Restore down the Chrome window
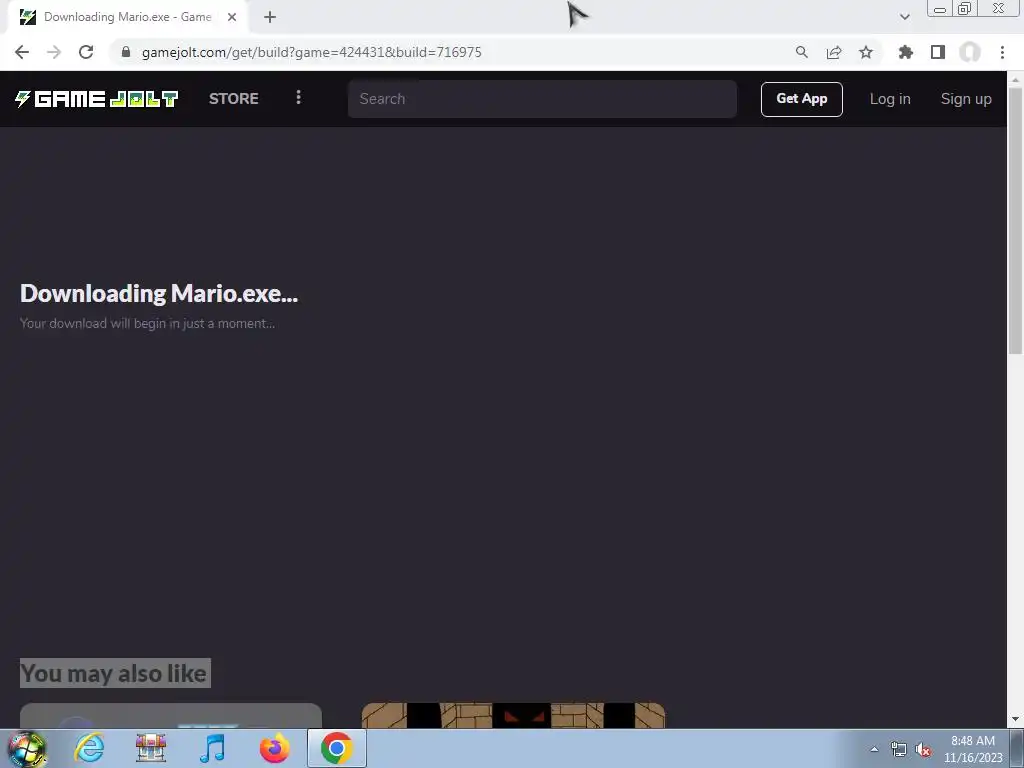Screen dimensions: 1024x768 click(965, 8)
